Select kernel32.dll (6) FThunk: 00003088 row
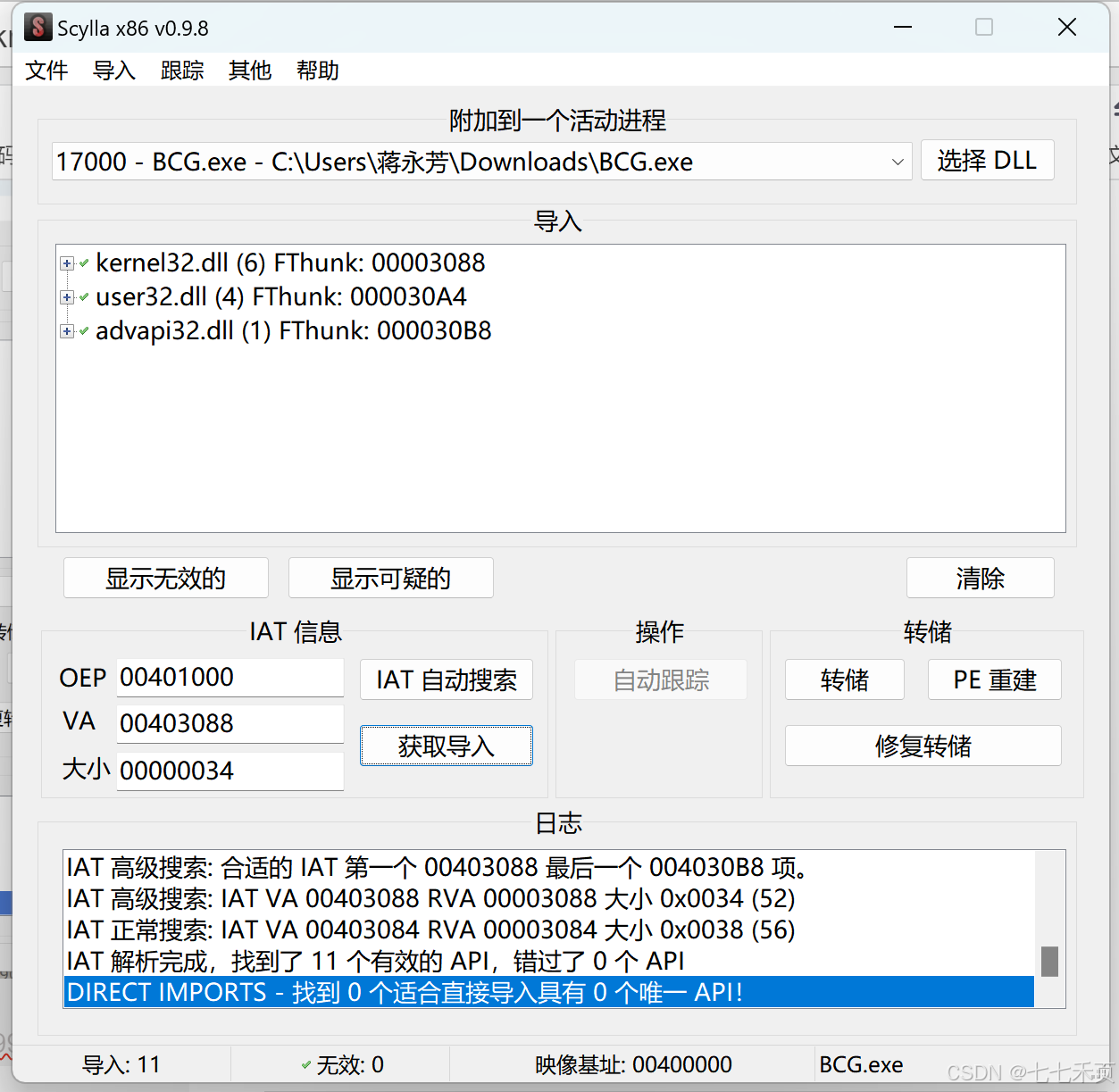Viewport: 1119px width, 1092px height. (x=290, y=263)
